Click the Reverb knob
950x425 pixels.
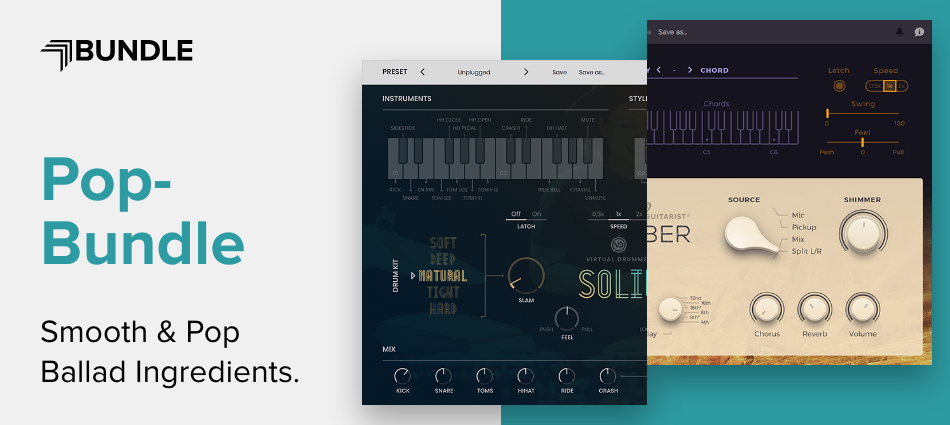[814, 308]
